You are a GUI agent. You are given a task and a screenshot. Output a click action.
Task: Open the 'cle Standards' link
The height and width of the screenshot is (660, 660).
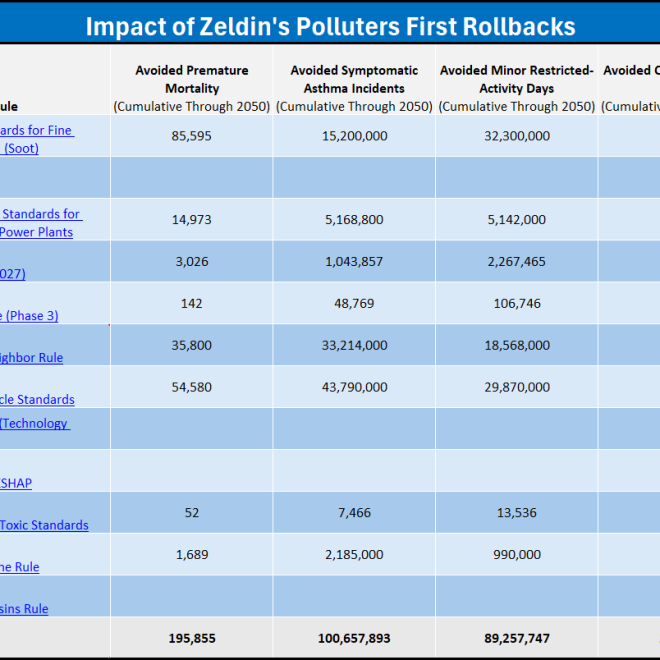pyautogui.click(x=37, y=399)
